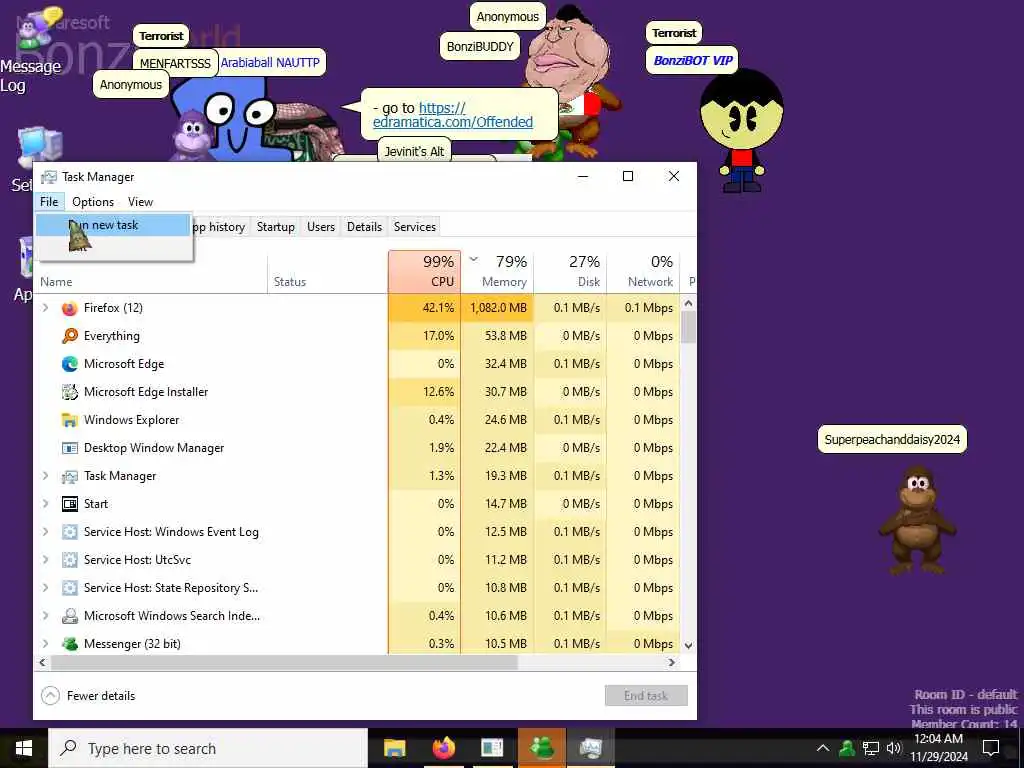The width and height of the screenshot is (1024, 768).
Task: Click Firefox memory value 1,082.0 MB
Action: [498, 308]
